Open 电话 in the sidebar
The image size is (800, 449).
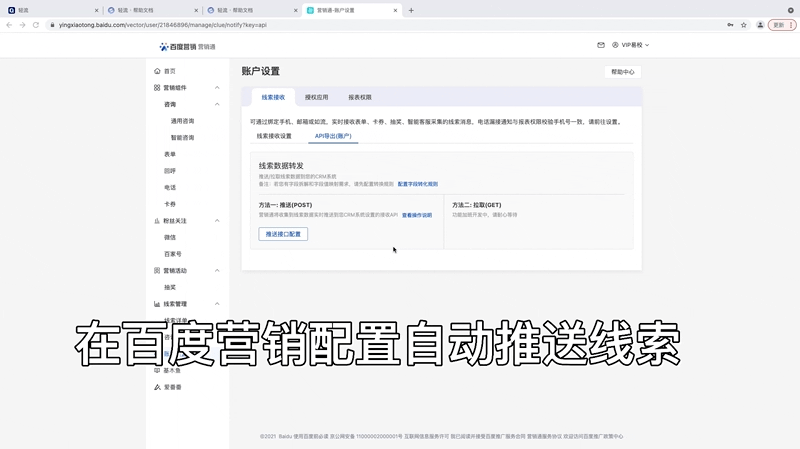tap(170, 188)
